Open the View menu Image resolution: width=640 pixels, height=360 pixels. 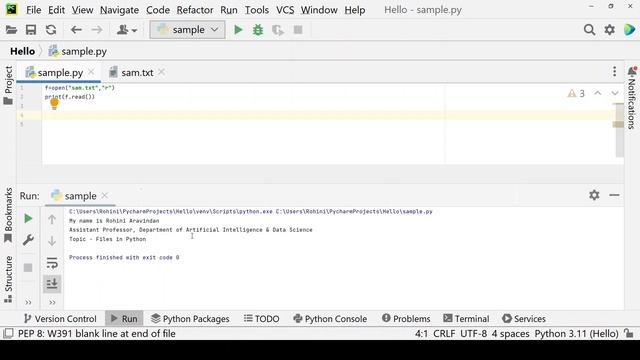tap(82, 10)
